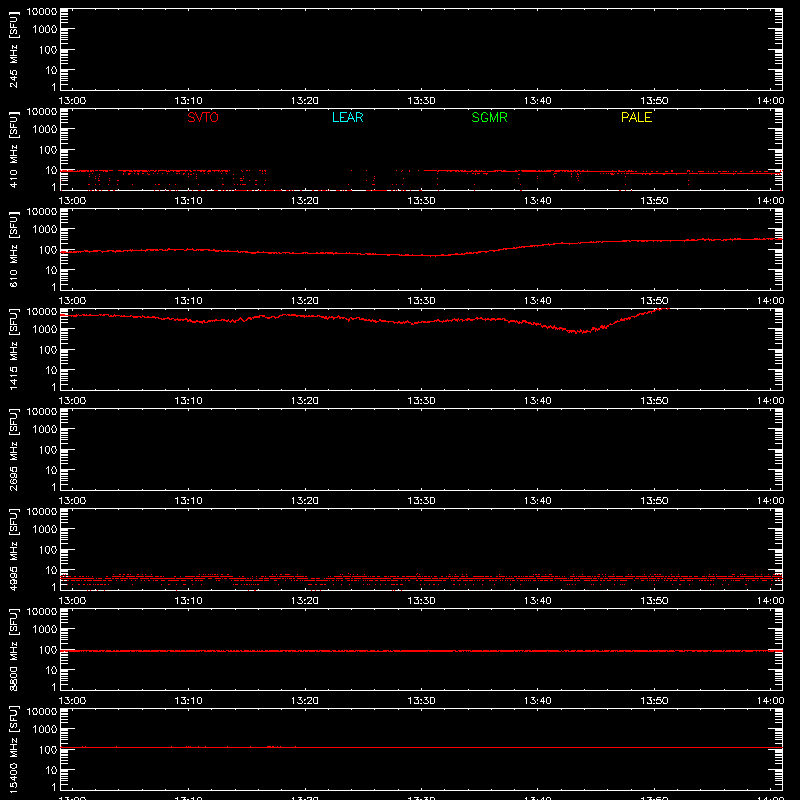Click the flat 8800 MHz curve at 13:20

coord(305,651)
